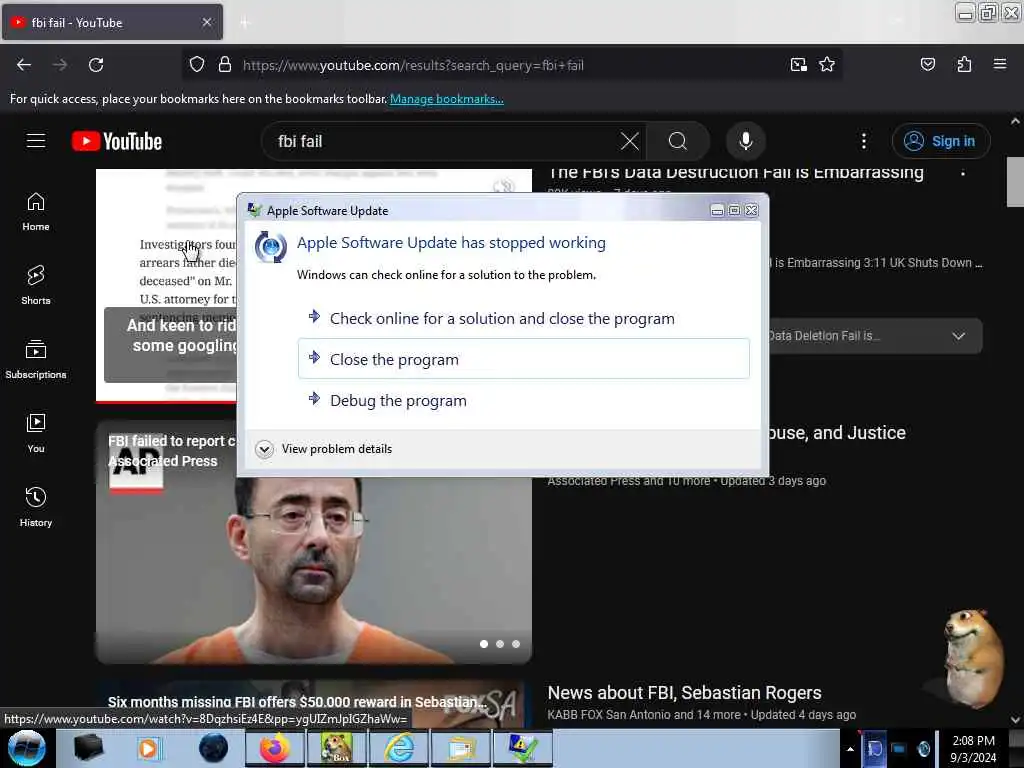Select the 'fbi fail - YouTube' tab
The height and width of the screenshot is (768, 1024).
pyautogui.click(x=112, y=22)
